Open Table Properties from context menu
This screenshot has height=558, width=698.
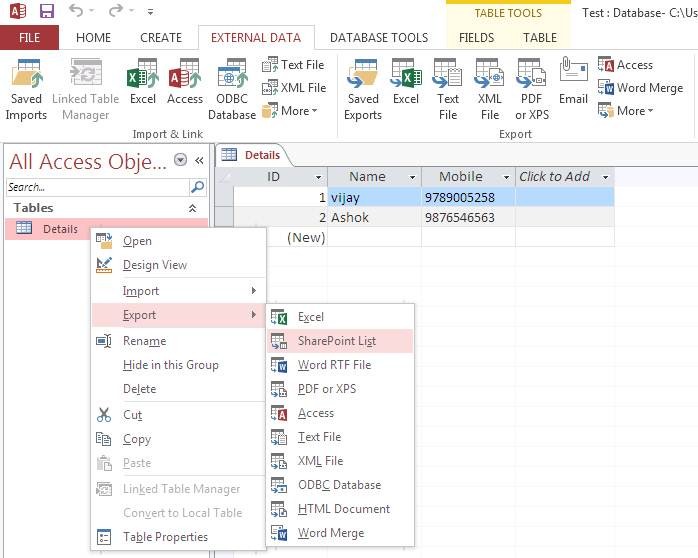(x=178, y=537)
